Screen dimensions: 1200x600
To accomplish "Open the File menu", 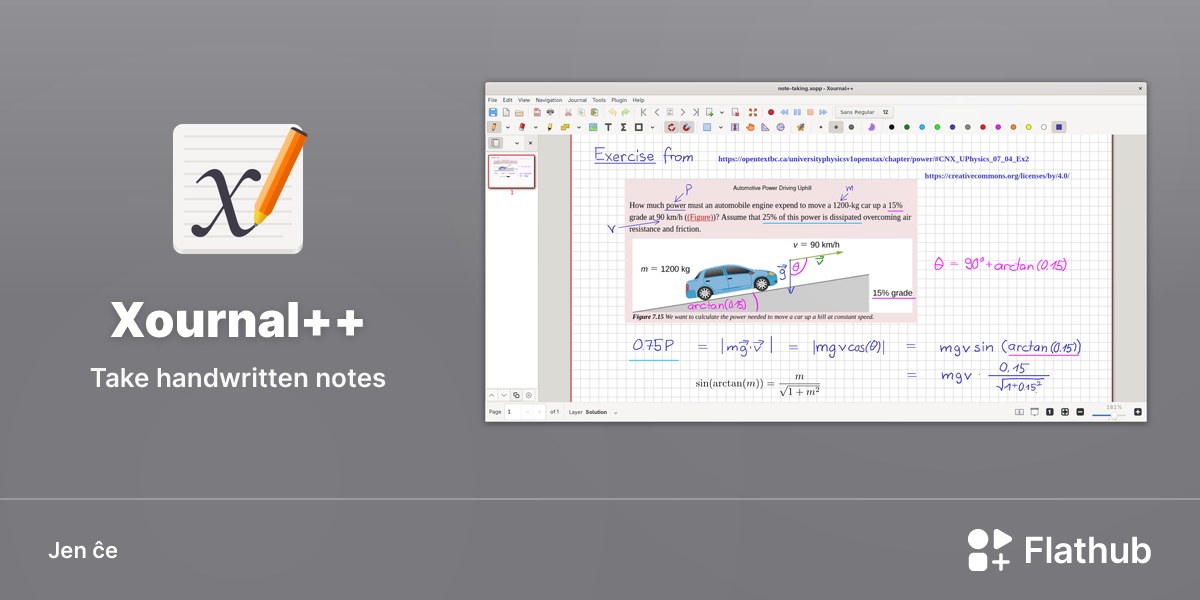I will [492, 100].
